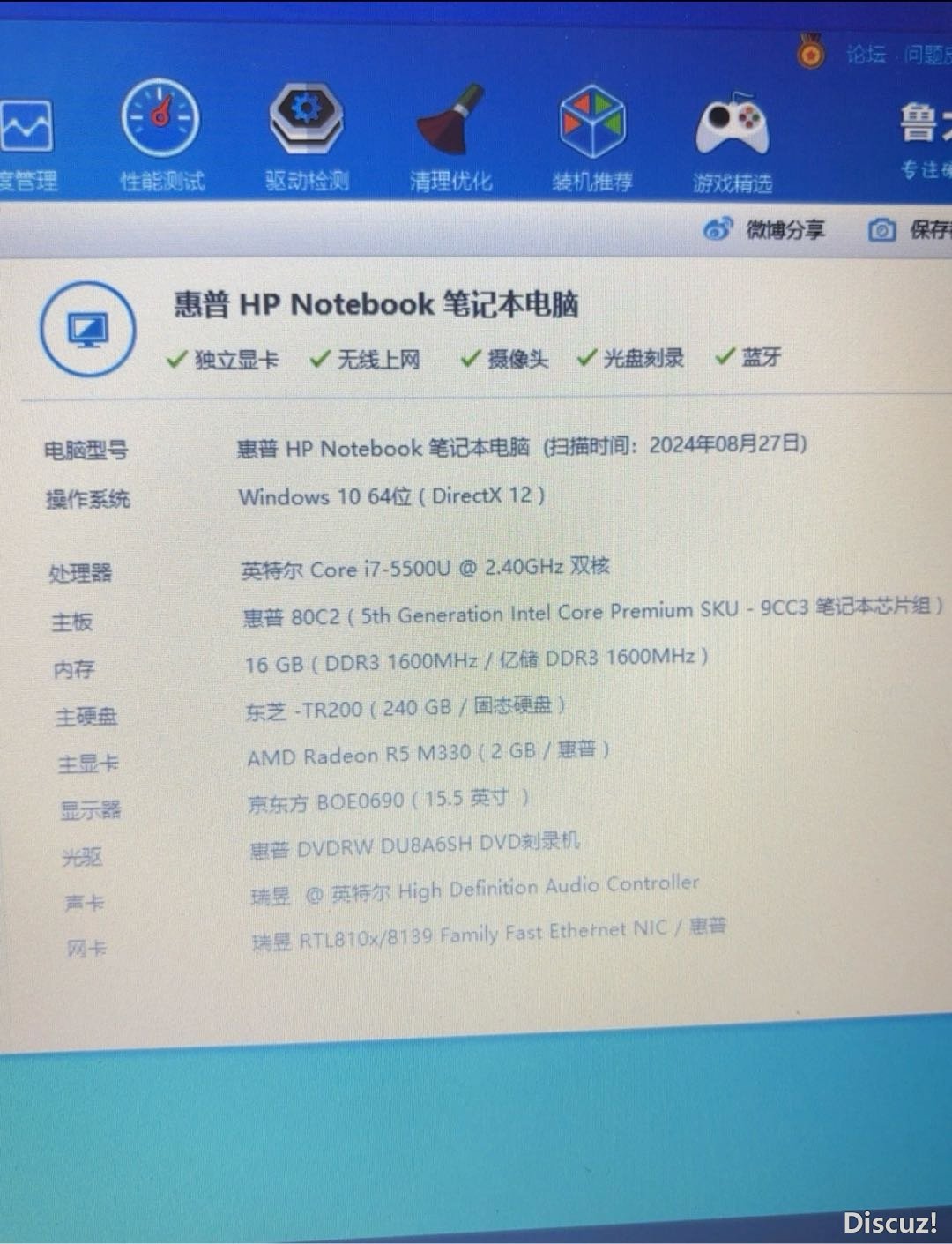This screenshot has height=1244, width=952.
Task: Click the RTL810x/8139 Ethernet NIC value
Action: pyautogui.click(x=490, y=934)
